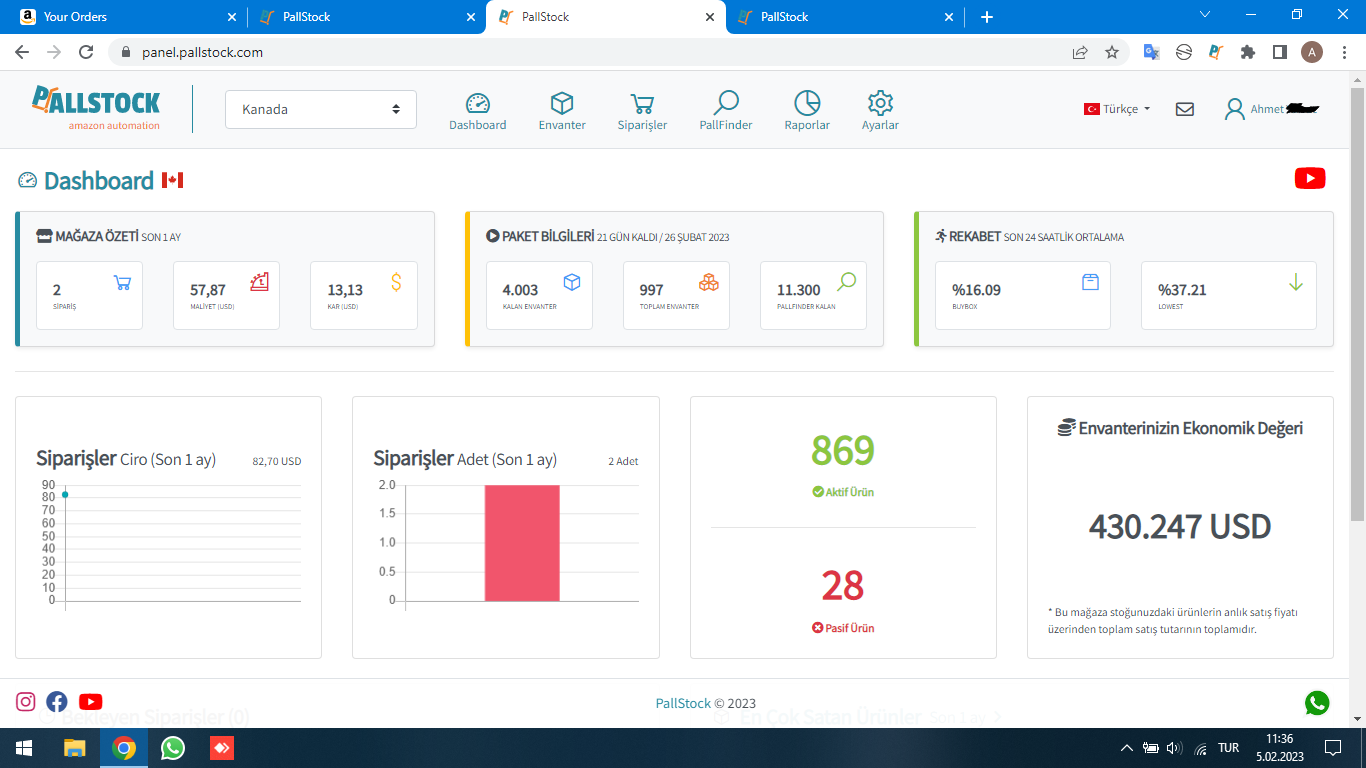The image size is (1366, 768).
Task: Open WhatsApp from the Windows taskbar
Action: tap(173, 748)
